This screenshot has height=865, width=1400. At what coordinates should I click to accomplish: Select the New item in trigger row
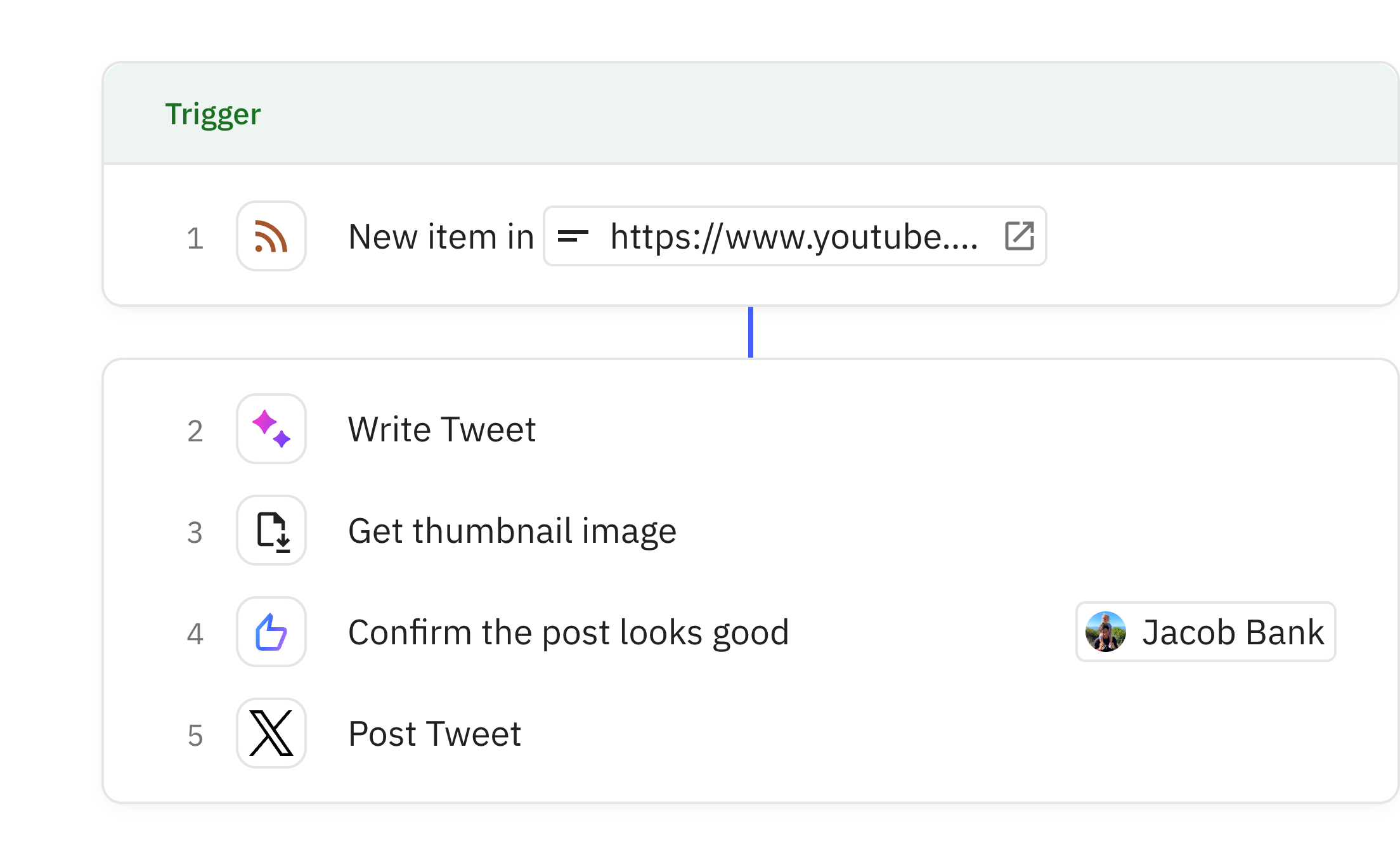pyautogui.click(x=440, y=236)
